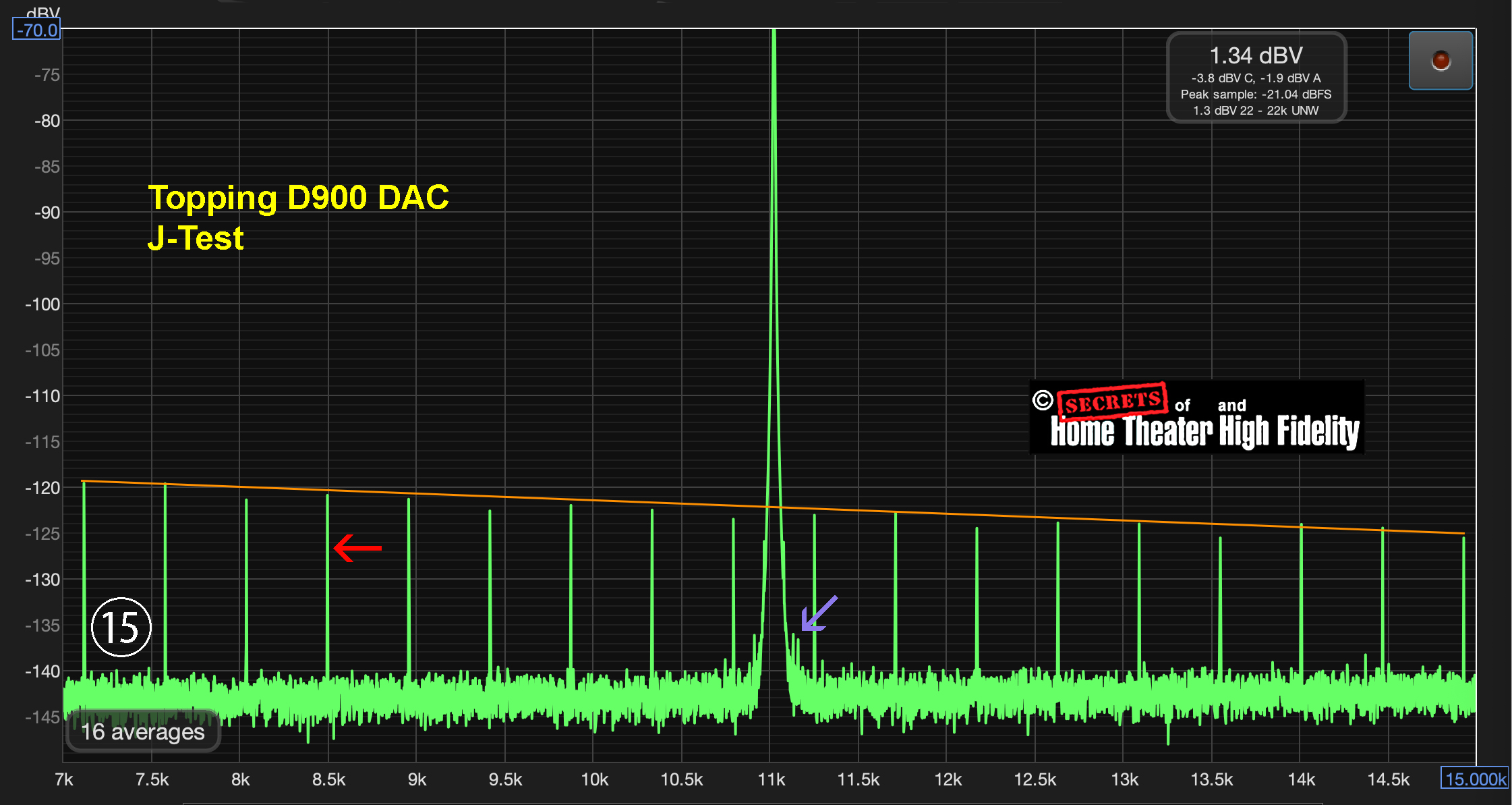
Task: Click the 16 averages indicator
Action: click(x=143, y=731)
